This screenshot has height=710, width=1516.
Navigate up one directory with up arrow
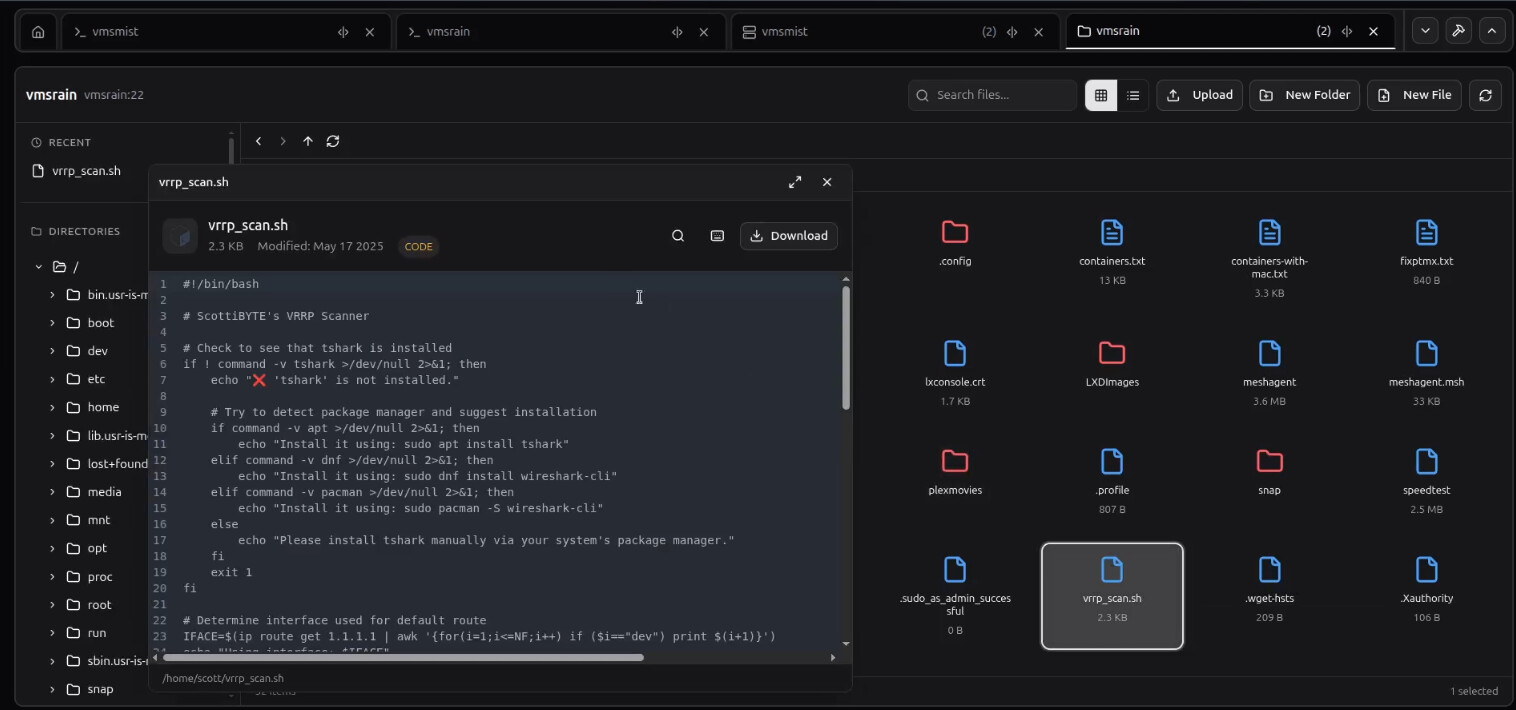307,141
